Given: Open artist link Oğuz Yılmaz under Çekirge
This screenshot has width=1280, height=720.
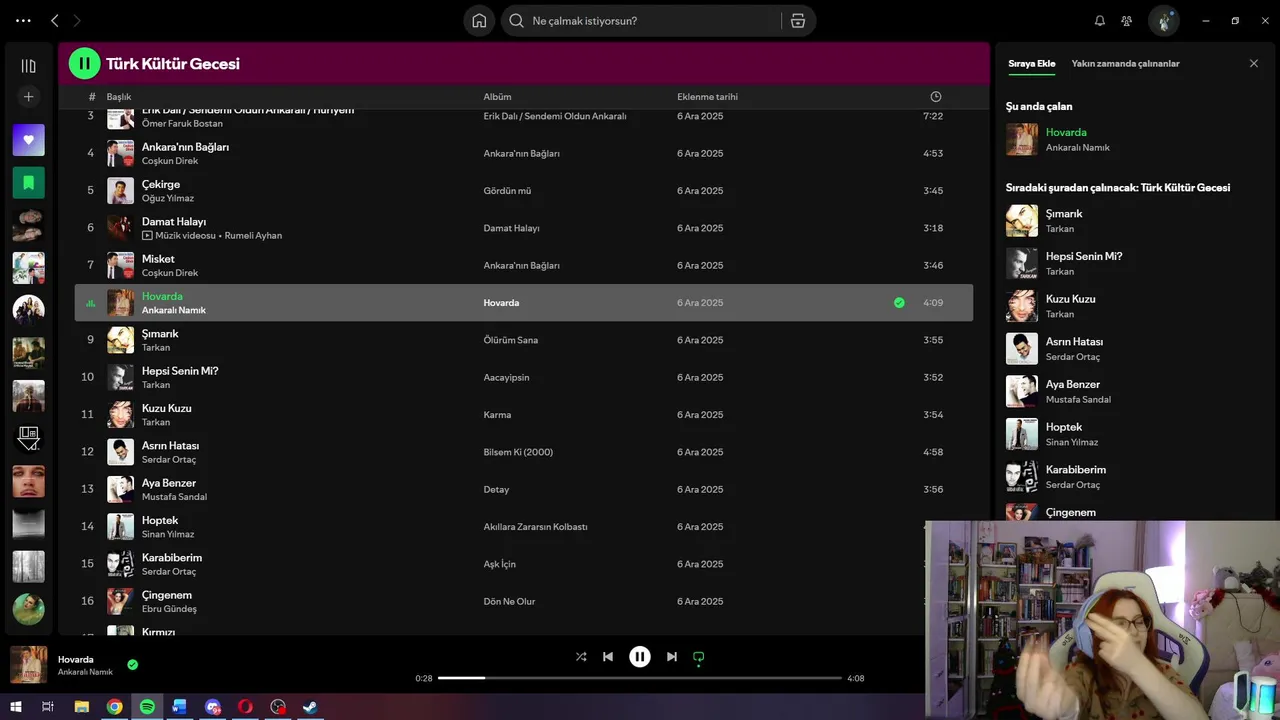Looking at the screenshot, I should [x=168, y=198].
